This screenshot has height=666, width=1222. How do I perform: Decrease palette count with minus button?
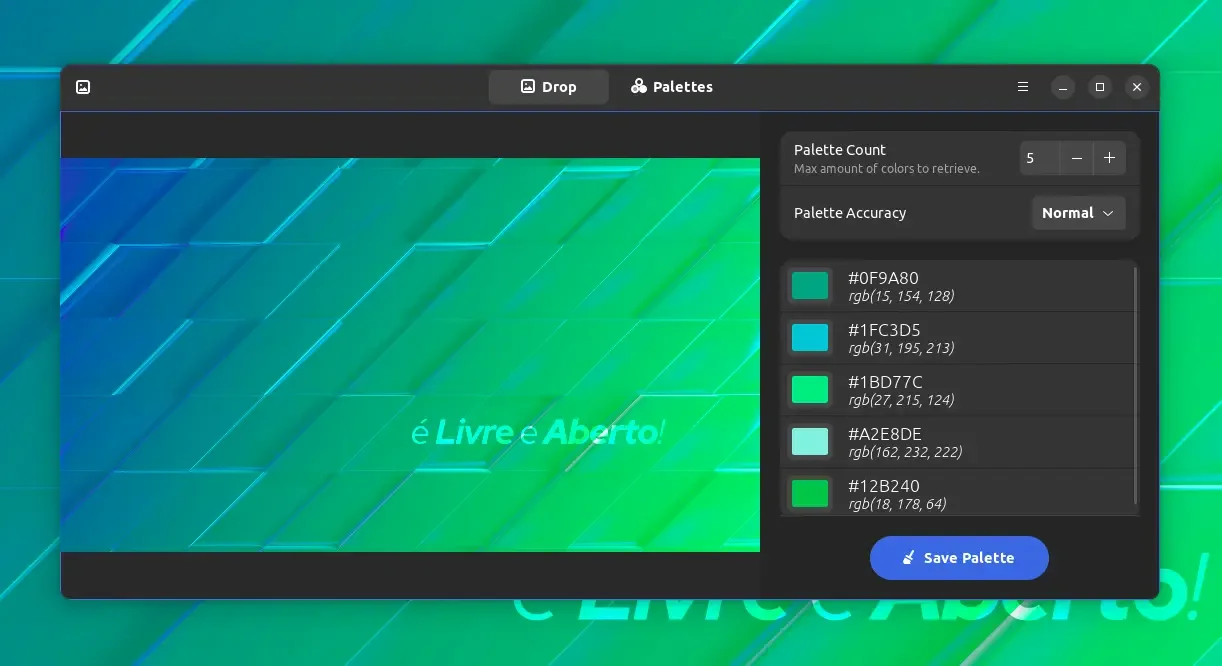click(x=1076, y=158)
